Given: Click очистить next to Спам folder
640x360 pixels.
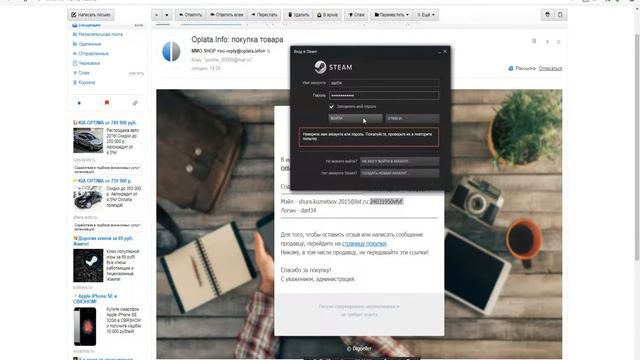Looking at the screenshot, I should (x=136, y=73).
